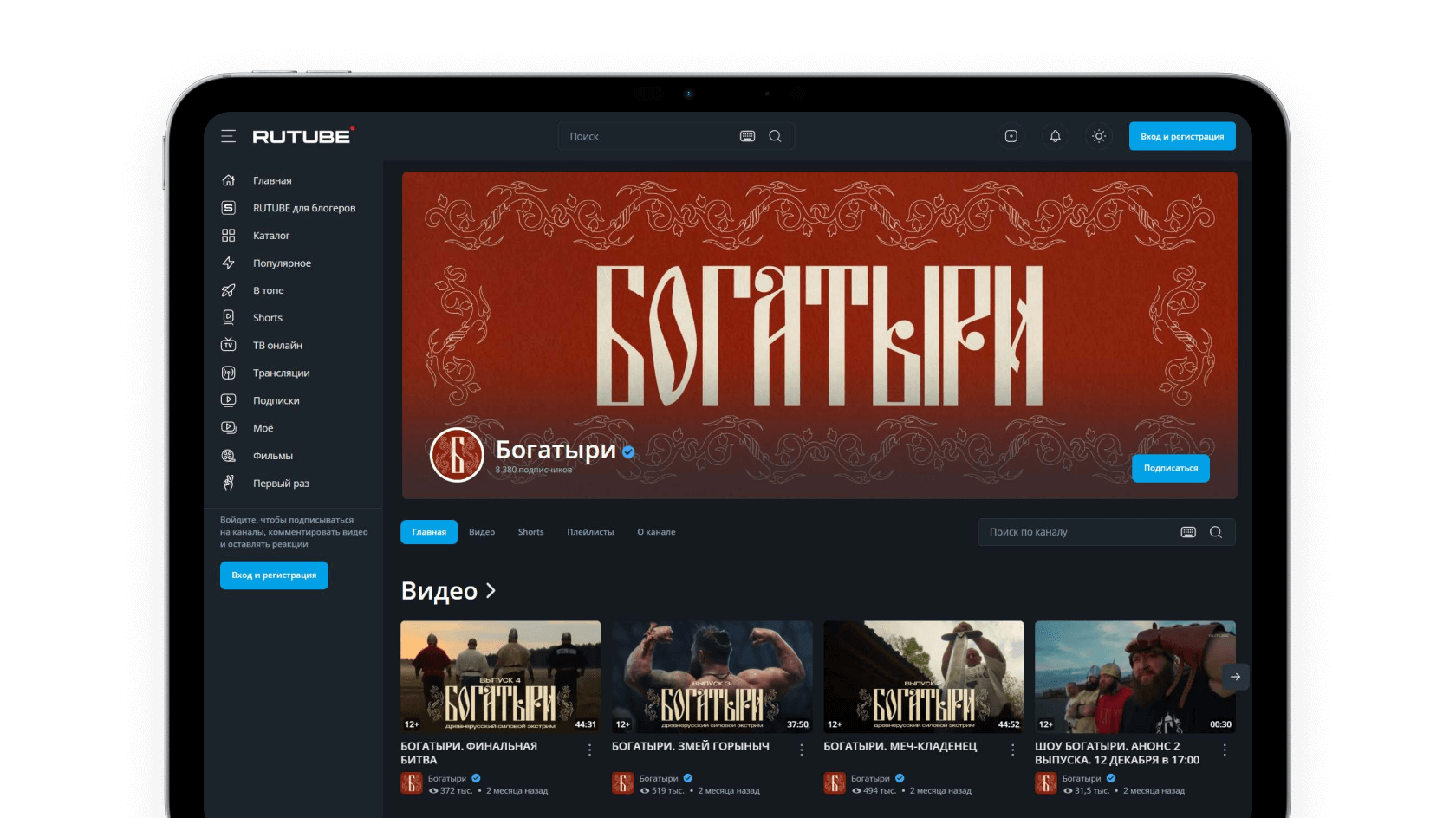Click the Подписки icon in sidebar
1456x818 pixels.
pyautogui.click(x=229, y=400)
